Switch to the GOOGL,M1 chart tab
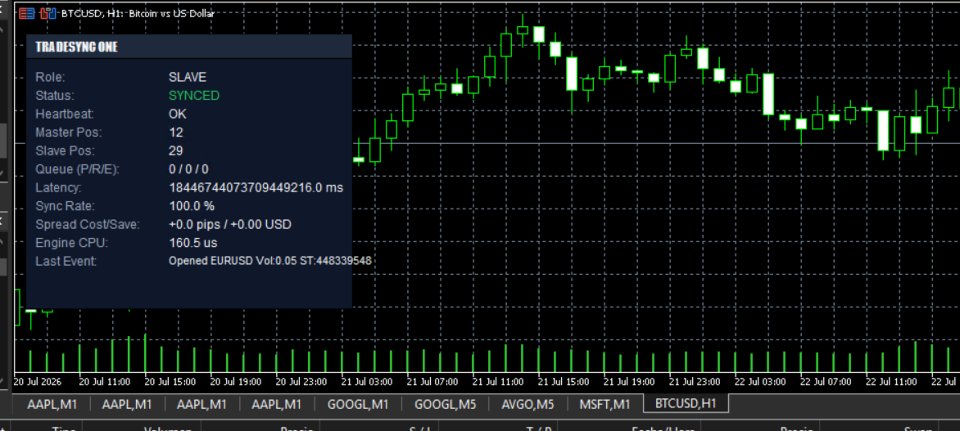This screenshot has width=960, height=431. pos(358,404)
